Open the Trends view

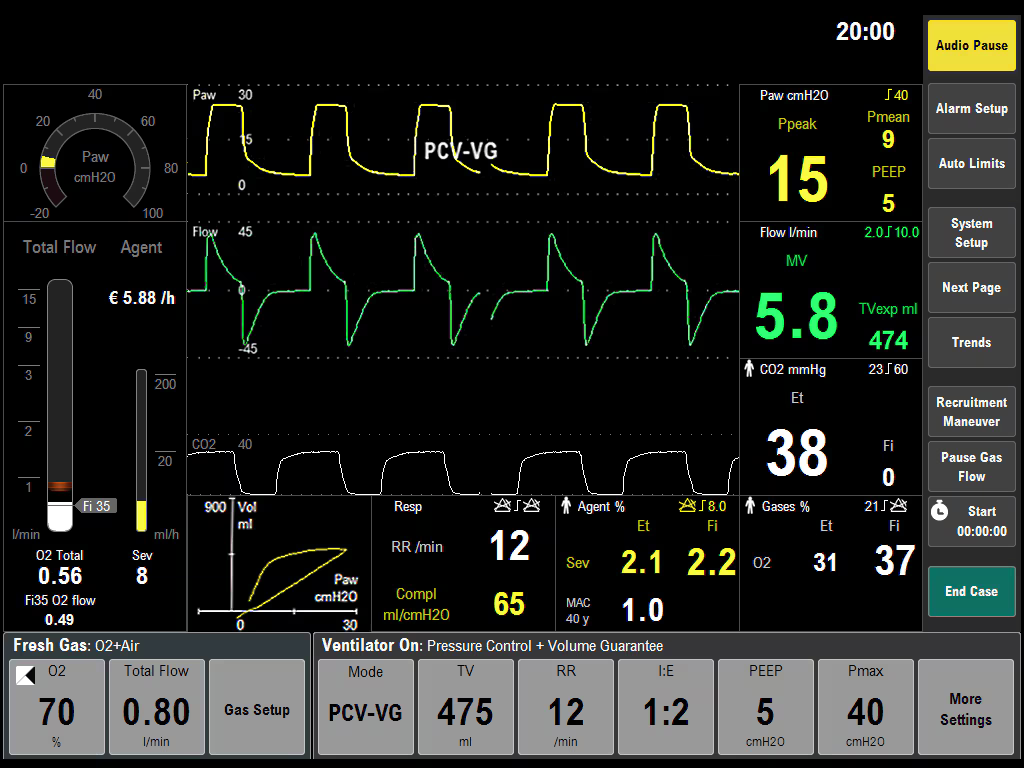(x=971, y=342)
